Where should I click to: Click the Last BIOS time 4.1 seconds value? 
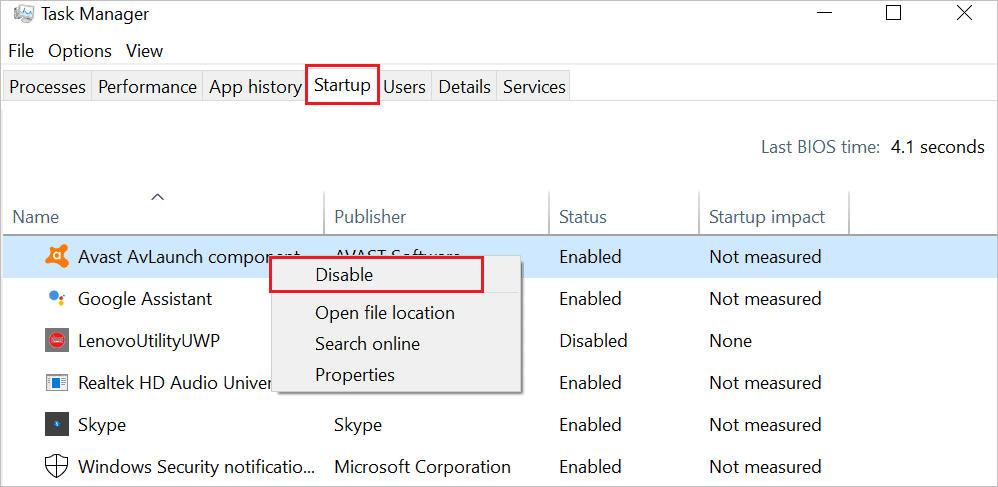(938, 147)
